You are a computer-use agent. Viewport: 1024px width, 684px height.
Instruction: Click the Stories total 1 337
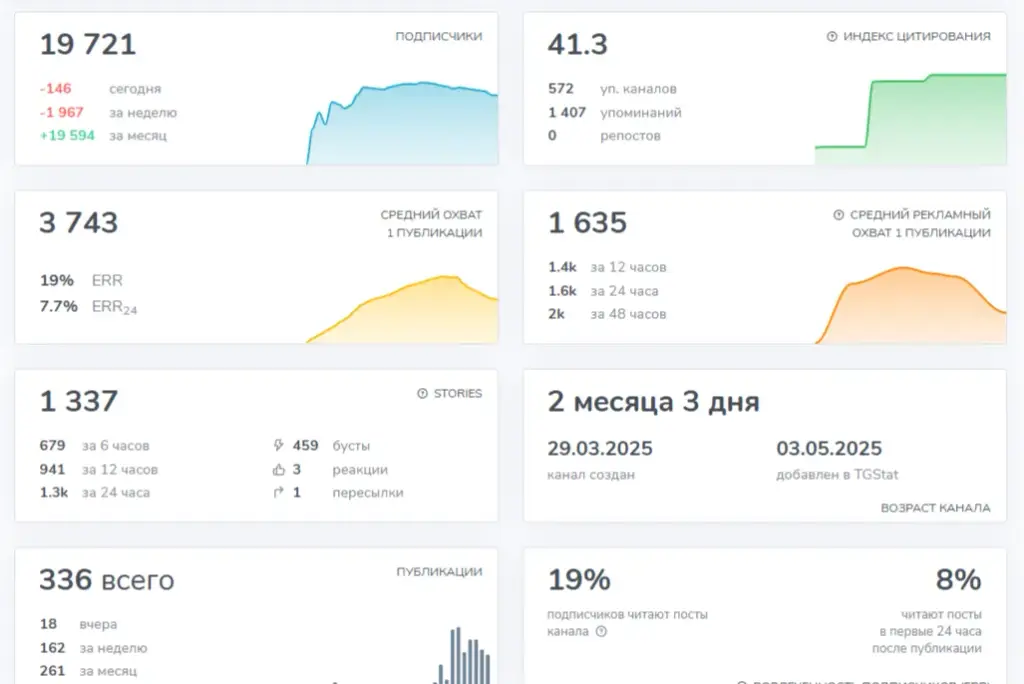78,401
